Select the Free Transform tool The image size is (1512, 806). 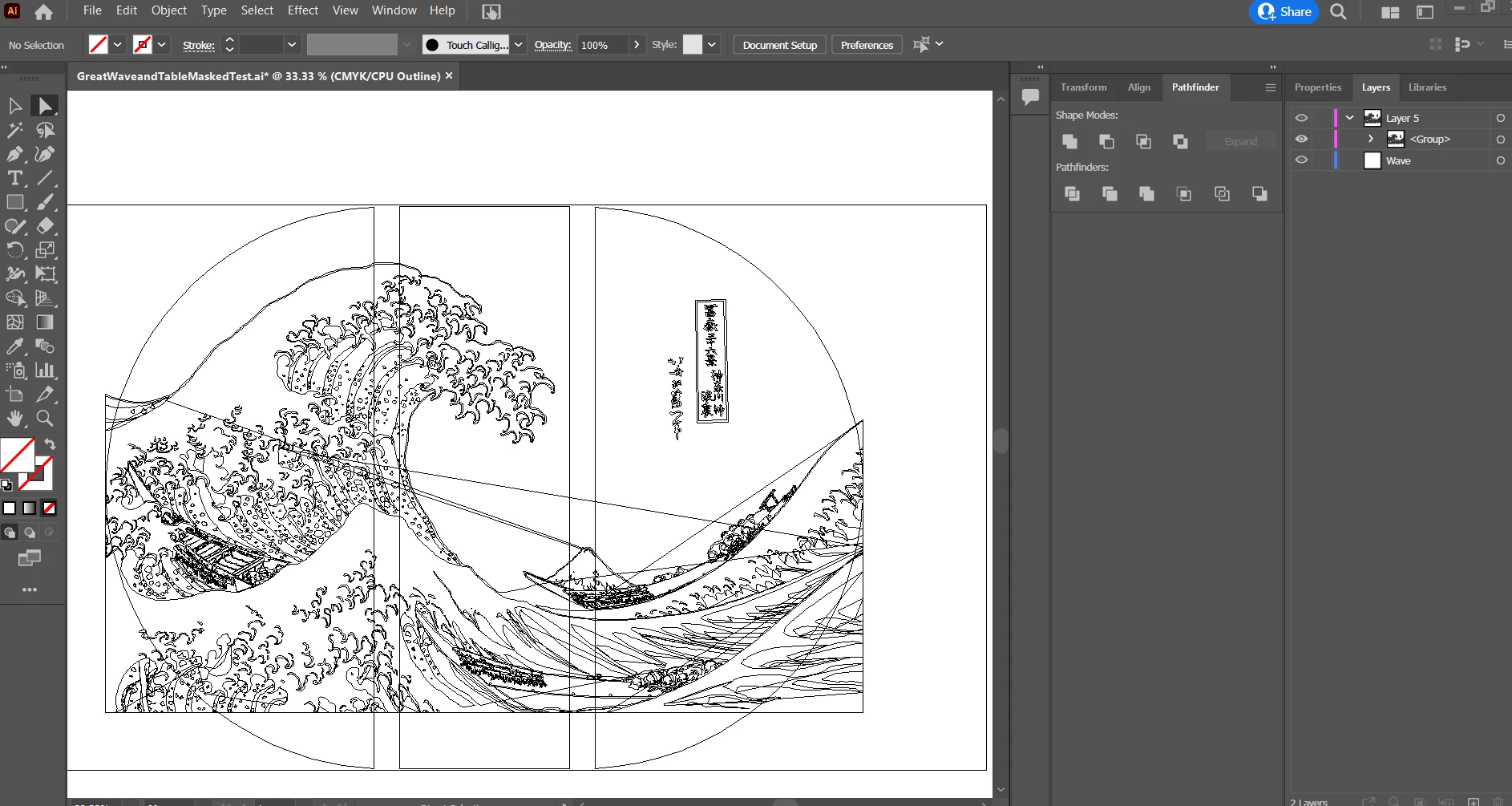click(x=45, y=274)
